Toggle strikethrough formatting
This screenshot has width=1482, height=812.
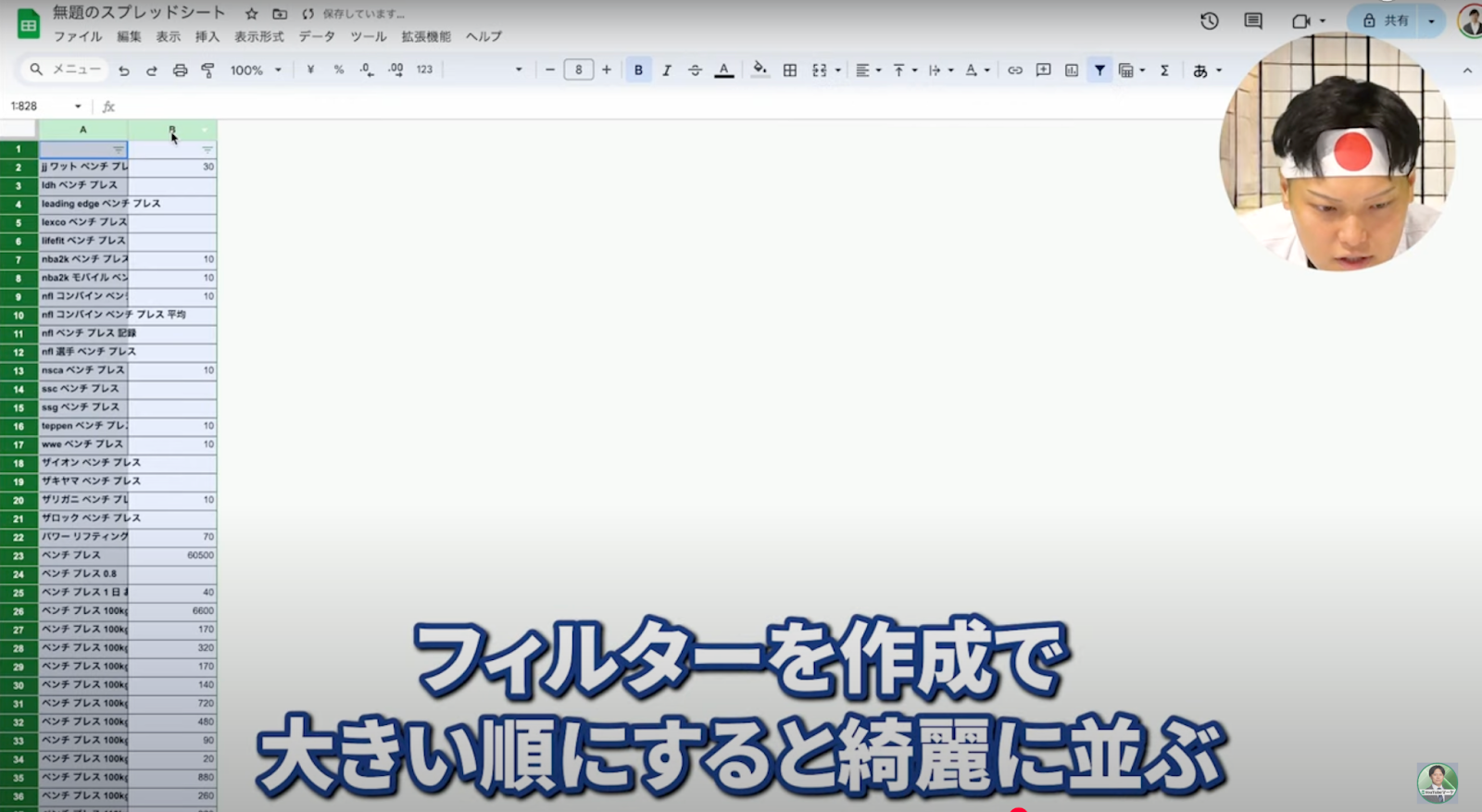click(x=695, y=70)
